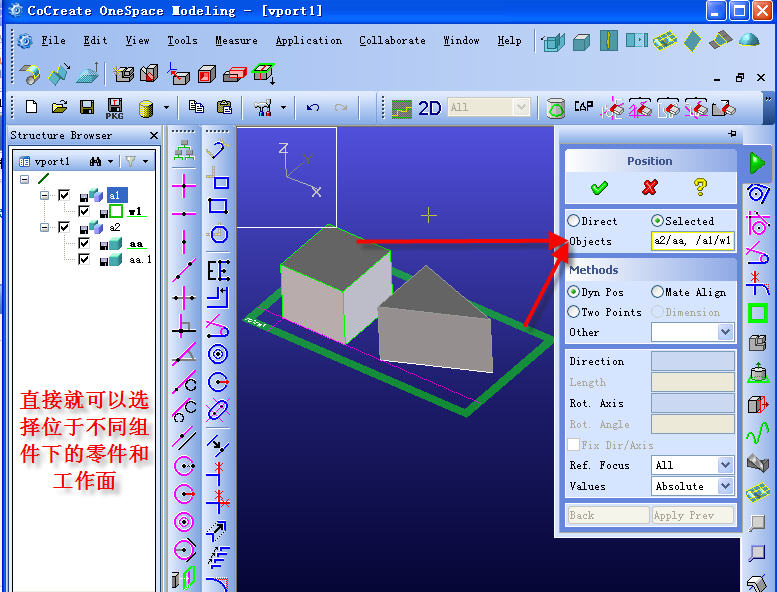Open the File menu
This screenshot has height=592, width=777.
(x=53, y=41)
